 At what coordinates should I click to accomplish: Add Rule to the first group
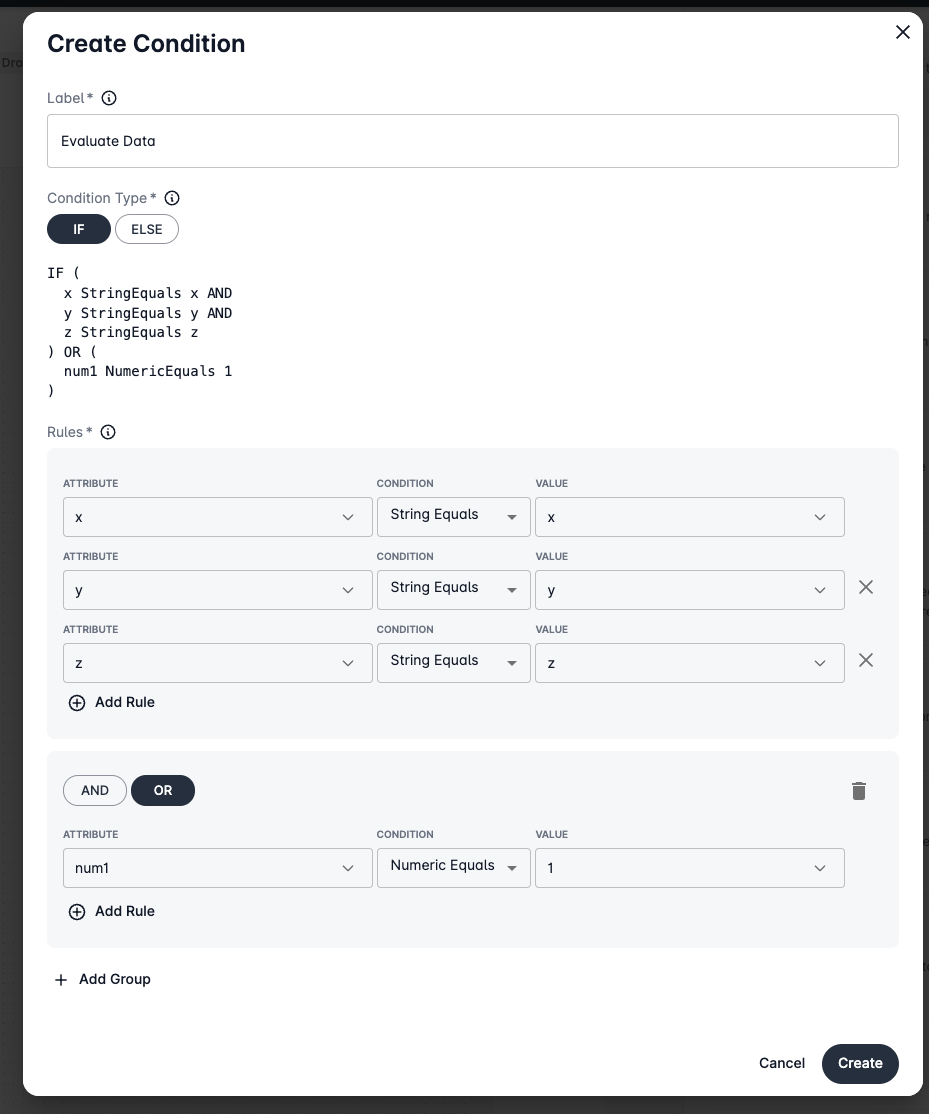(x=112, y=702)
